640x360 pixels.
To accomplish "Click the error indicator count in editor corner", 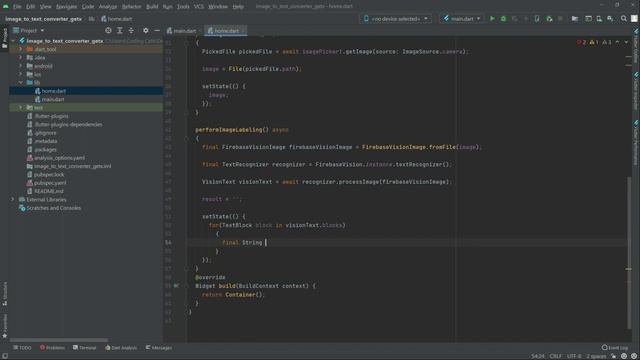I will pos(582,42).
